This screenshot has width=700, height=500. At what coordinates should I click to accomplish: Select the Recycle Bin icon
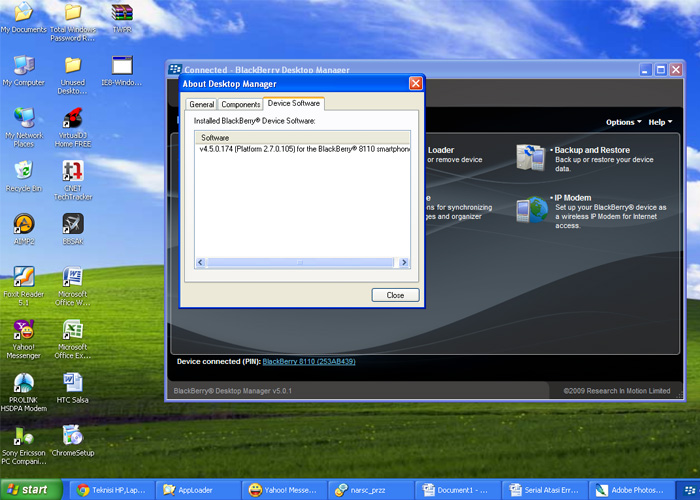pyautogui.click(x=23, y=171)
